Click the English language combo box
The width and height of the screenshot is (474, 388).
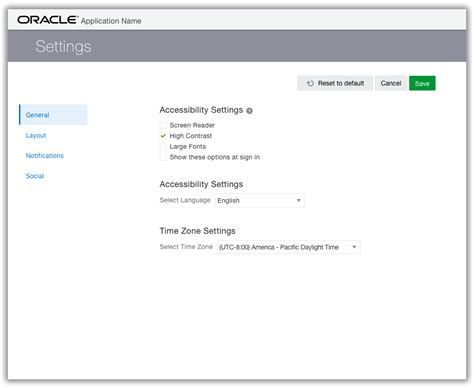pos(260,200)
